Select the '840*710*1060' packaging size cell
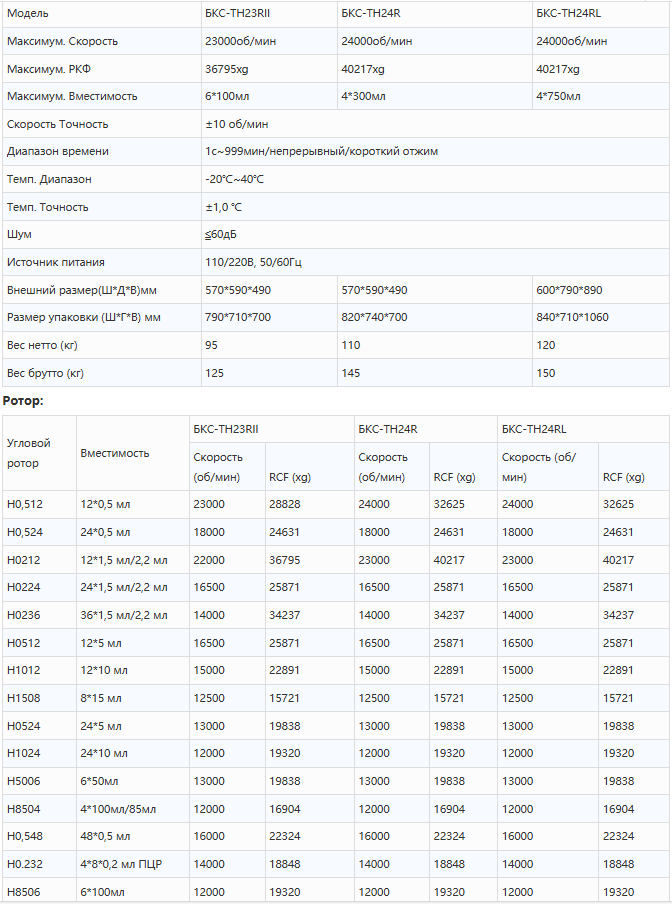The height and width of the screenshot is (904, 672). (572, 317)
